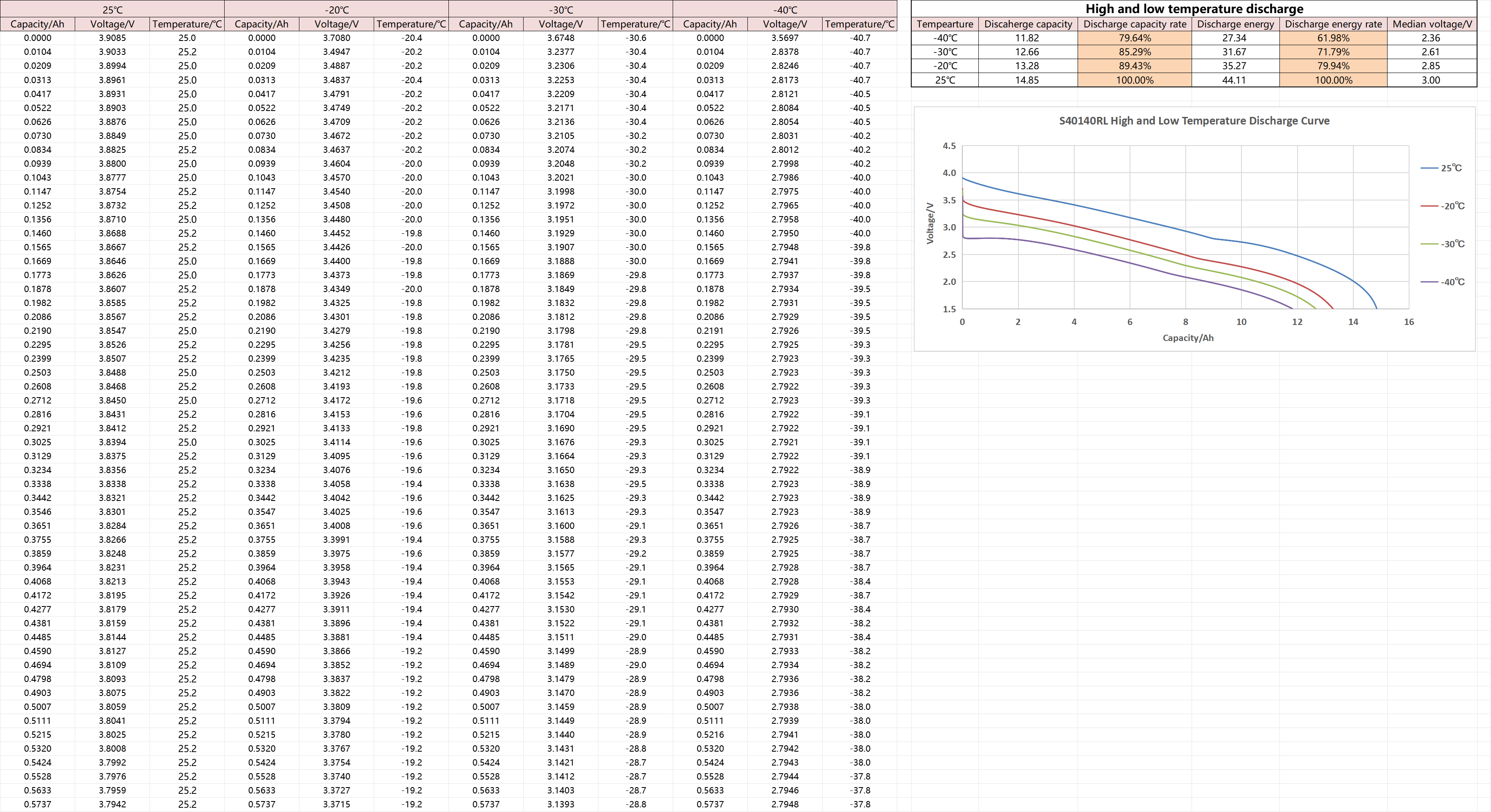Click the 25℃ merged header cell
1491x812 pixels.
[112, 10]
